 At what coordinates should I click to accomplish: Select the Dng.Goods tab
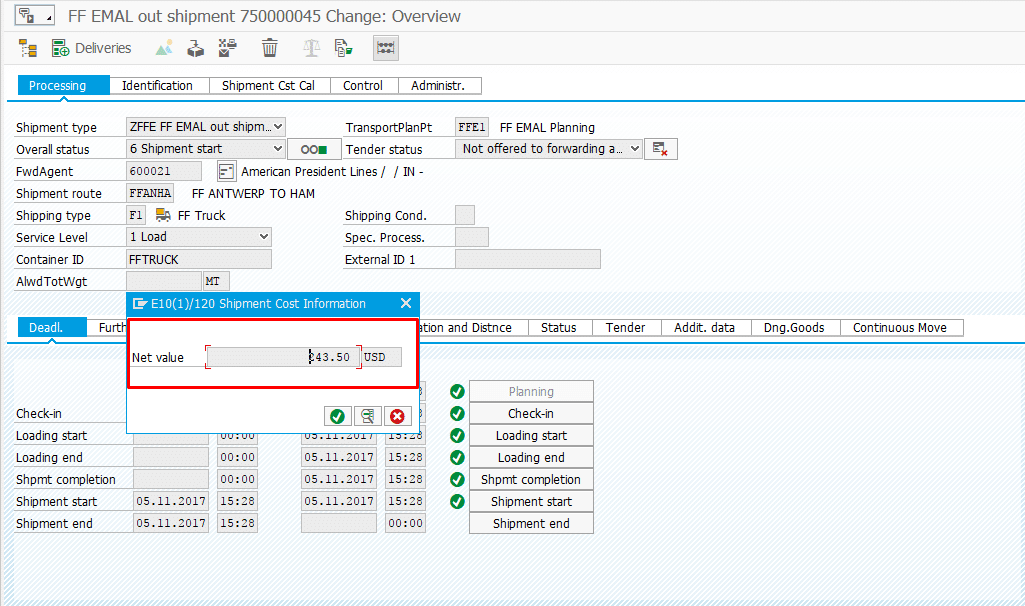coord(794,327)
